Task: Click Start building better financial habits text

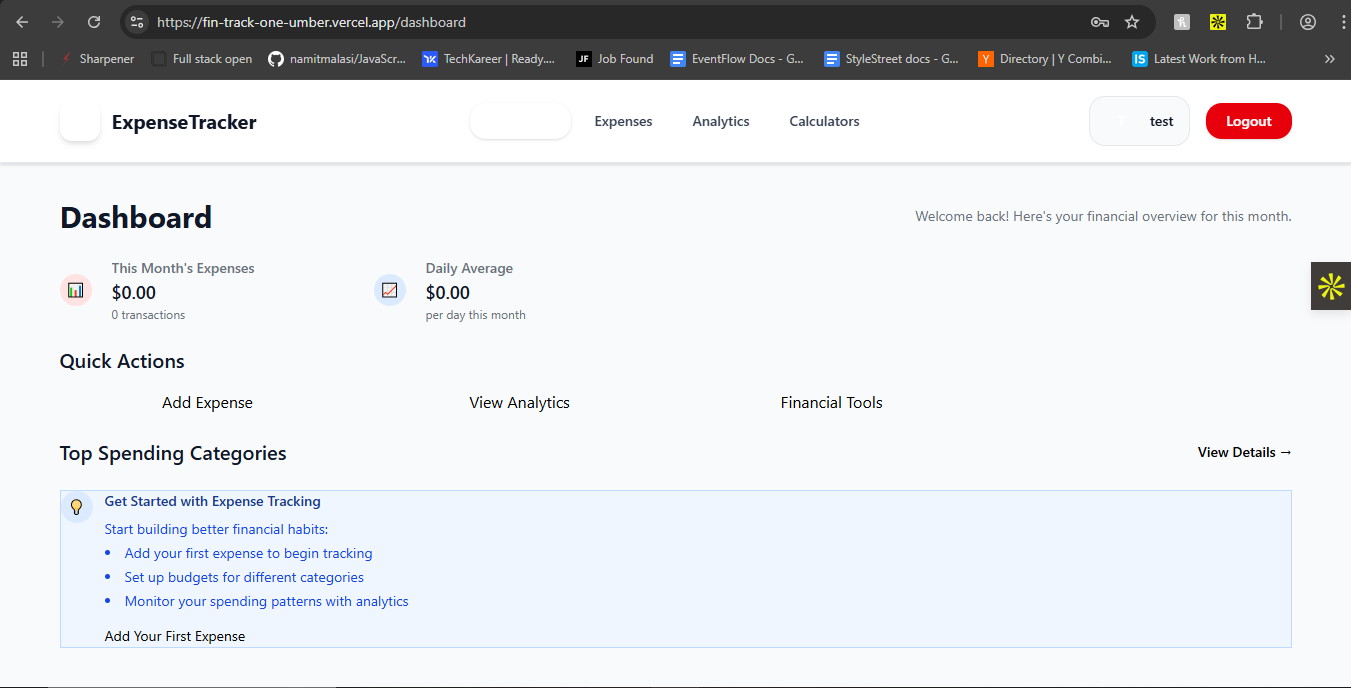Action: (x=216, y=529)
